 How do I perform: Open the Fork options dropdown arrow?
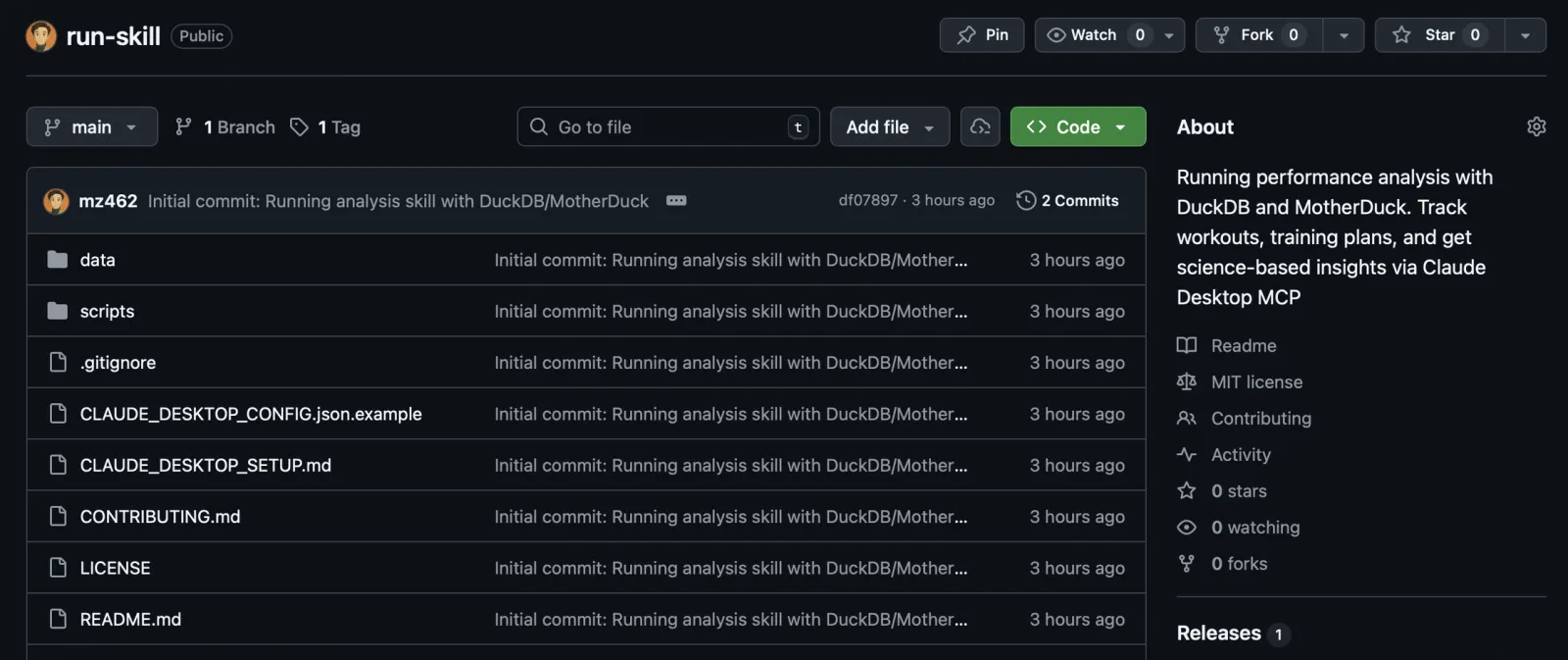[1344, 35]
